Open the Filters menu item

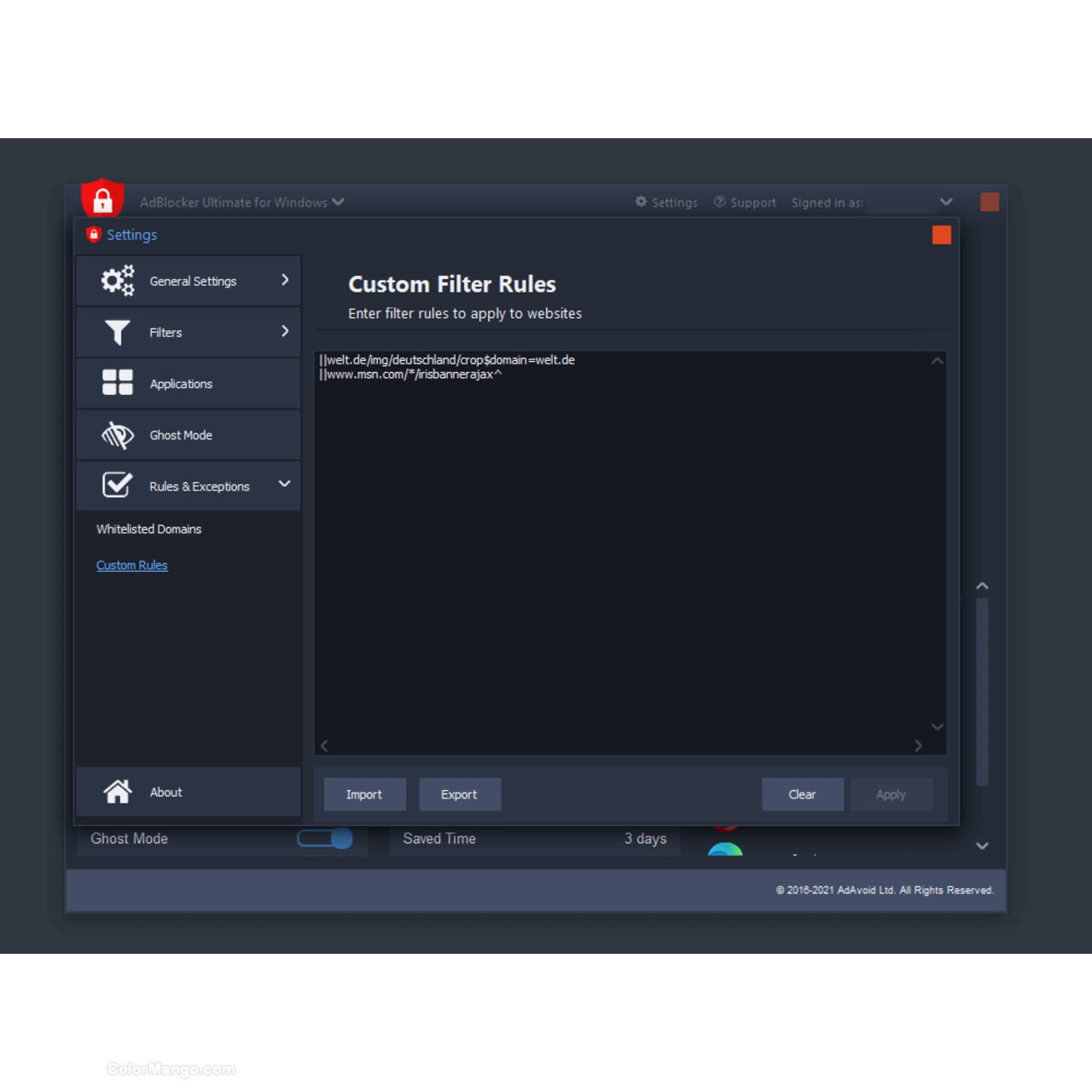[189, 332]
